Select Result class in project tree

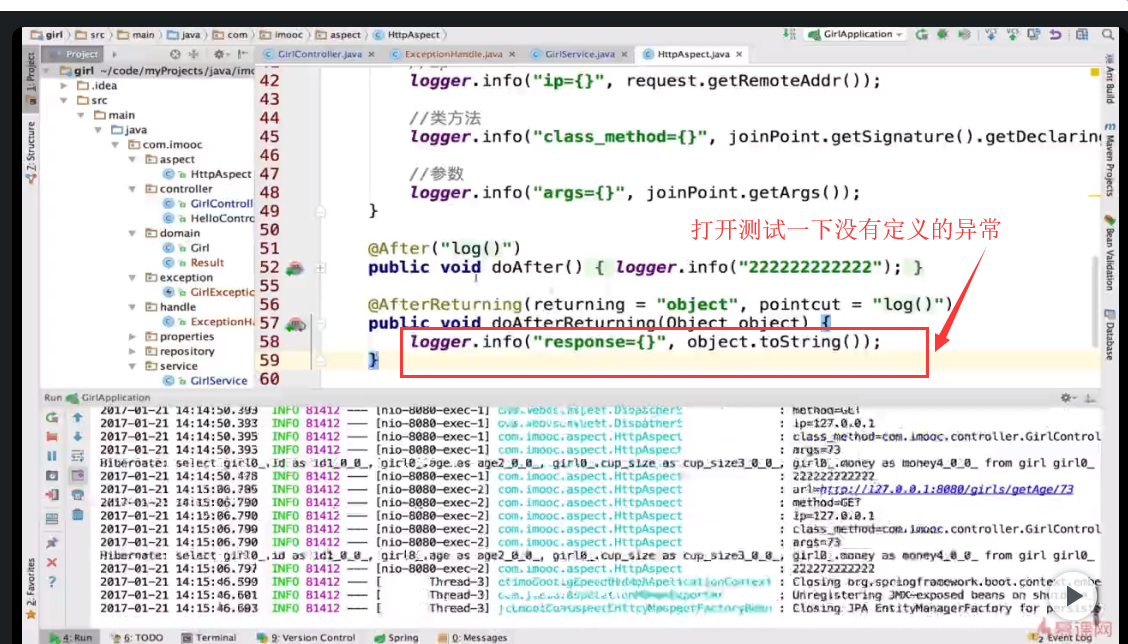coord(207,263)
